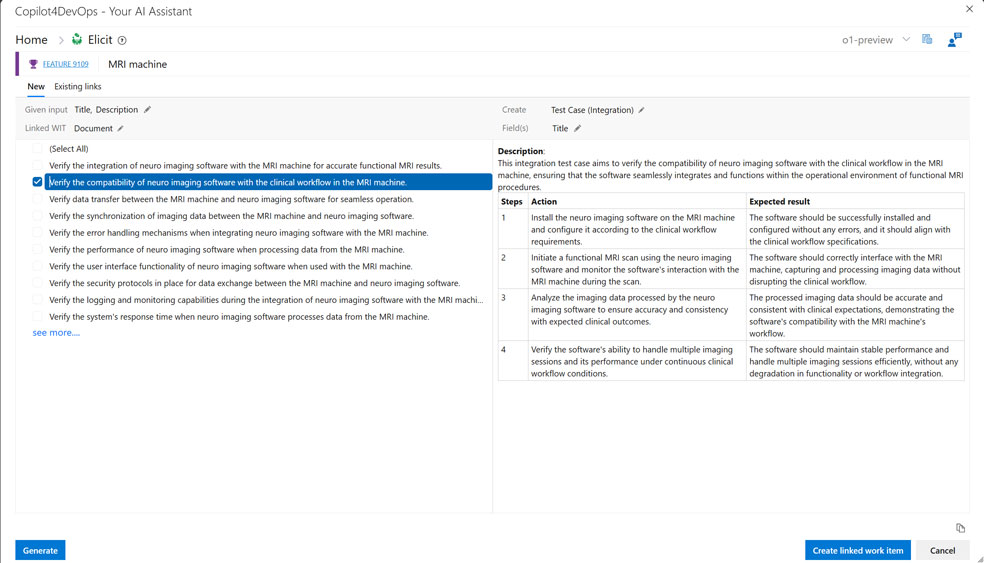The height and width of the screenshot is (563, 984).
Task: Click the 'Title, Description' given input value
Action: coord(106,109)
